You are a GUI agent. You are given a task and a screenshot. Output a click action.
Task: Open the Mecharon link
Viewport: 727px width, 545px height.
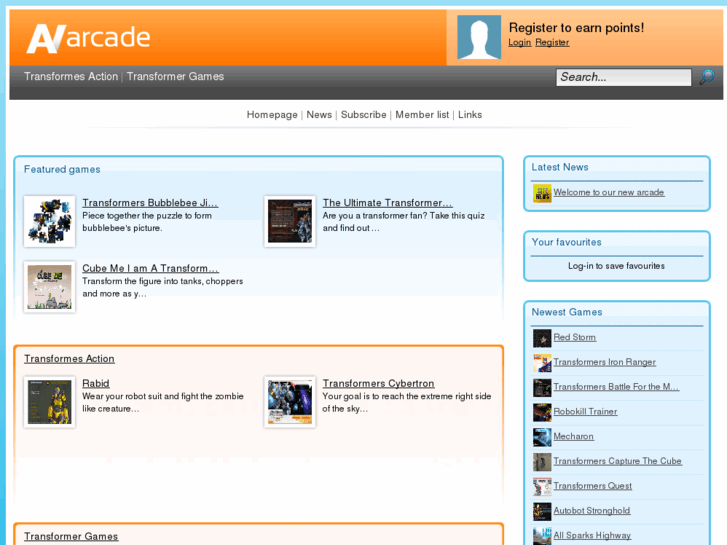(x=574, y=436)
